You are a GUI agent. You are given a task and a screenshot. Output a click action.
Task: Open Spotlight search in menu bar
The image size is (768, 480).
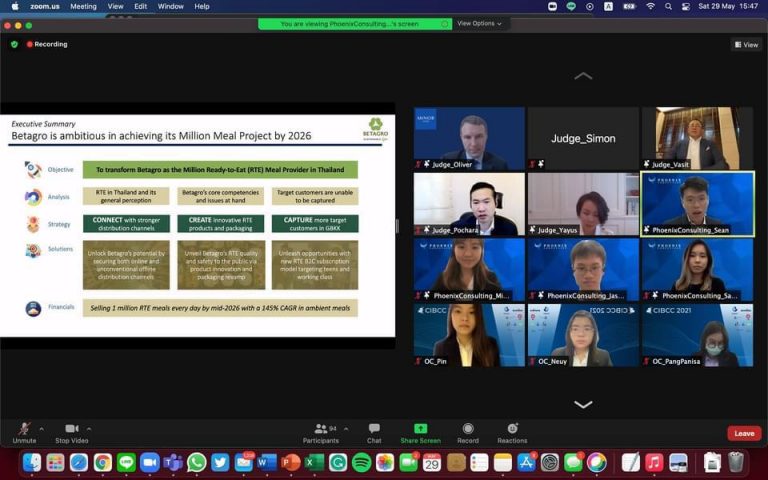tap(668, 6)
